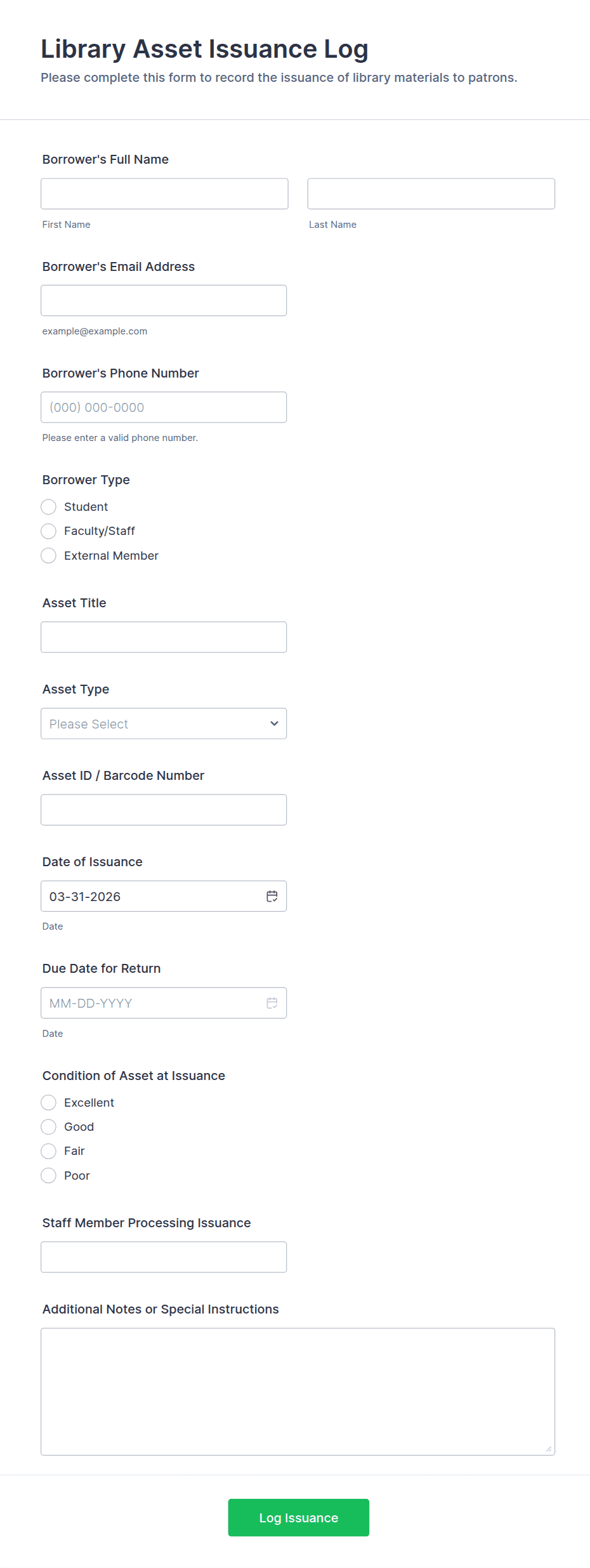
Task: Click the Additional Notes text area
Action: pyautogui.click(x=298, y=1391)
